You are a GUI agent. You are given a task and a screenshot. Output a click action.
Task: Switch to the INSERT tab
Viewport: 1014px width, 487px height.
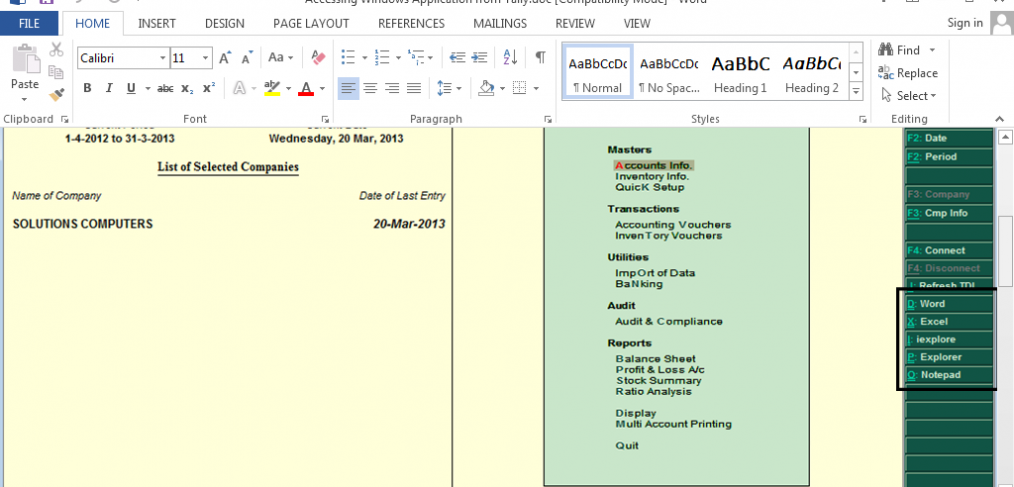[x=156, y=23]
